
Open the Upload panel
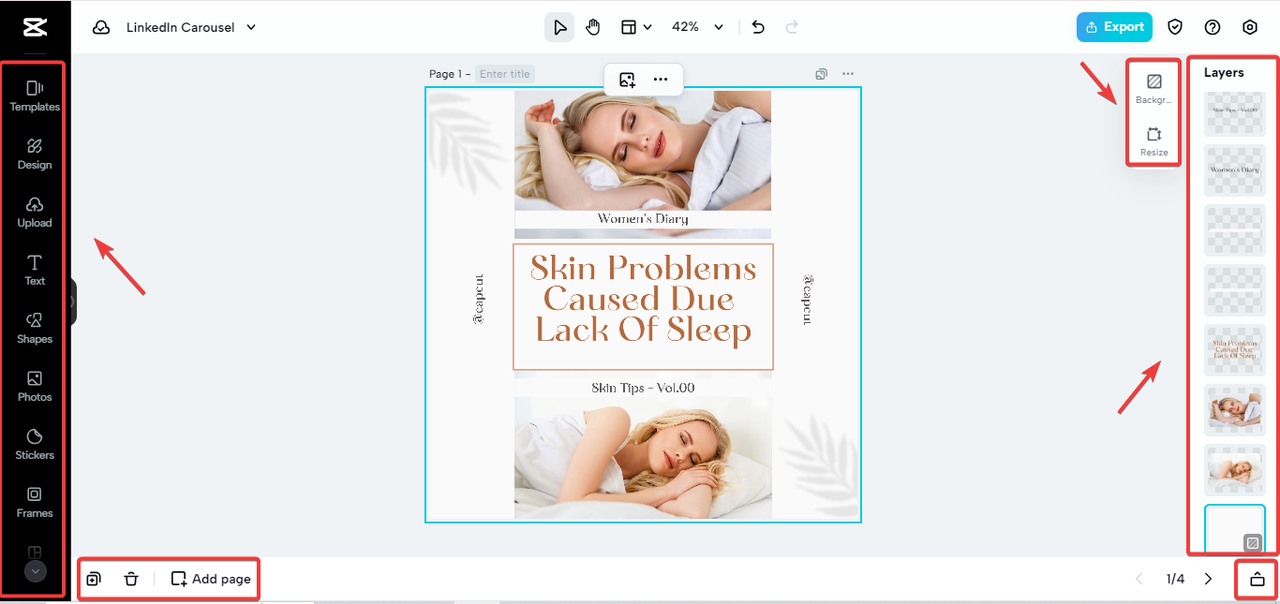click(35, 212)
